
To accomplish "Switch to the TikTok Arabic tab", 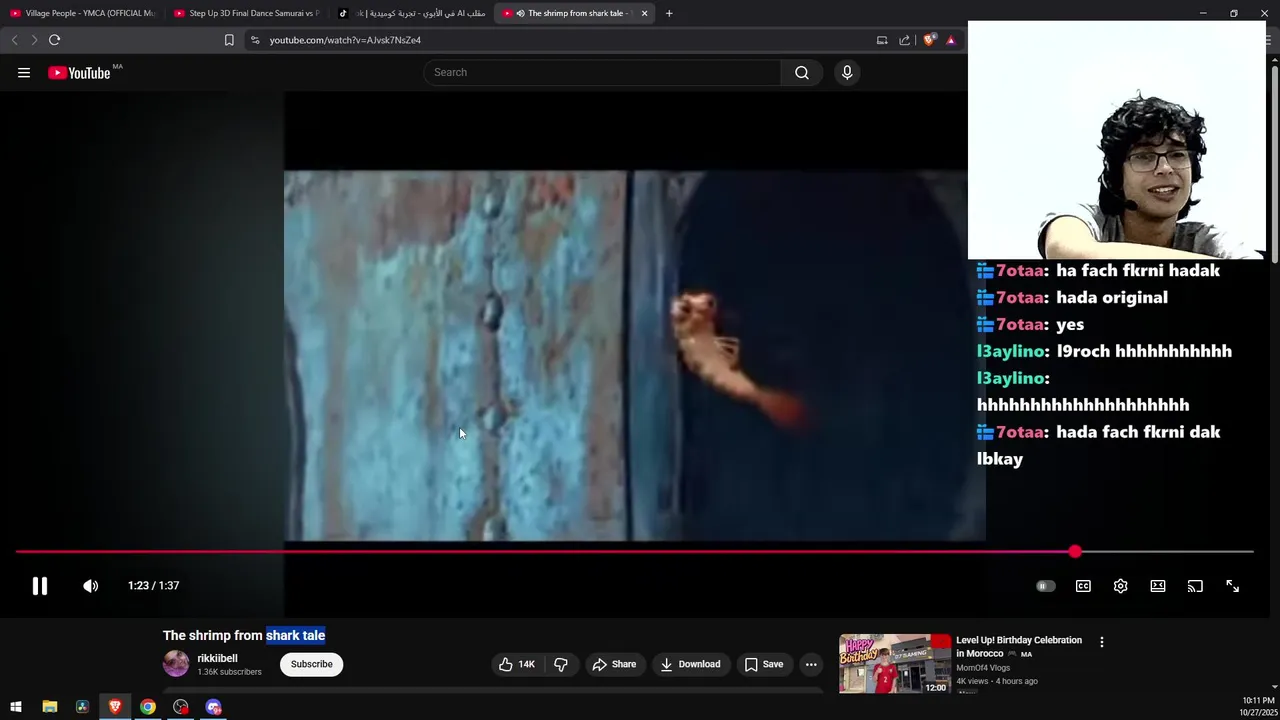I will (x=412, y=13).
